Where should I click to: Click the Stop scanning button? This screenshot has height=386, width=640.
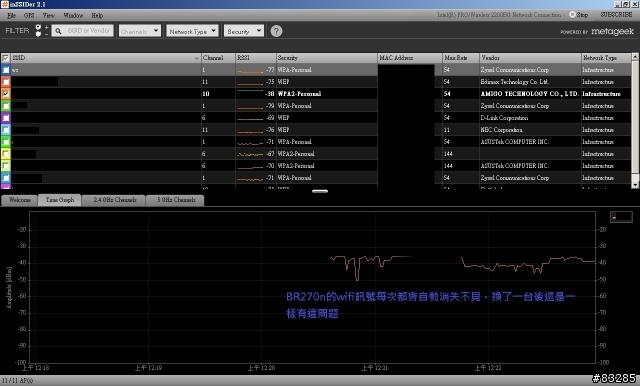[579, 15]
